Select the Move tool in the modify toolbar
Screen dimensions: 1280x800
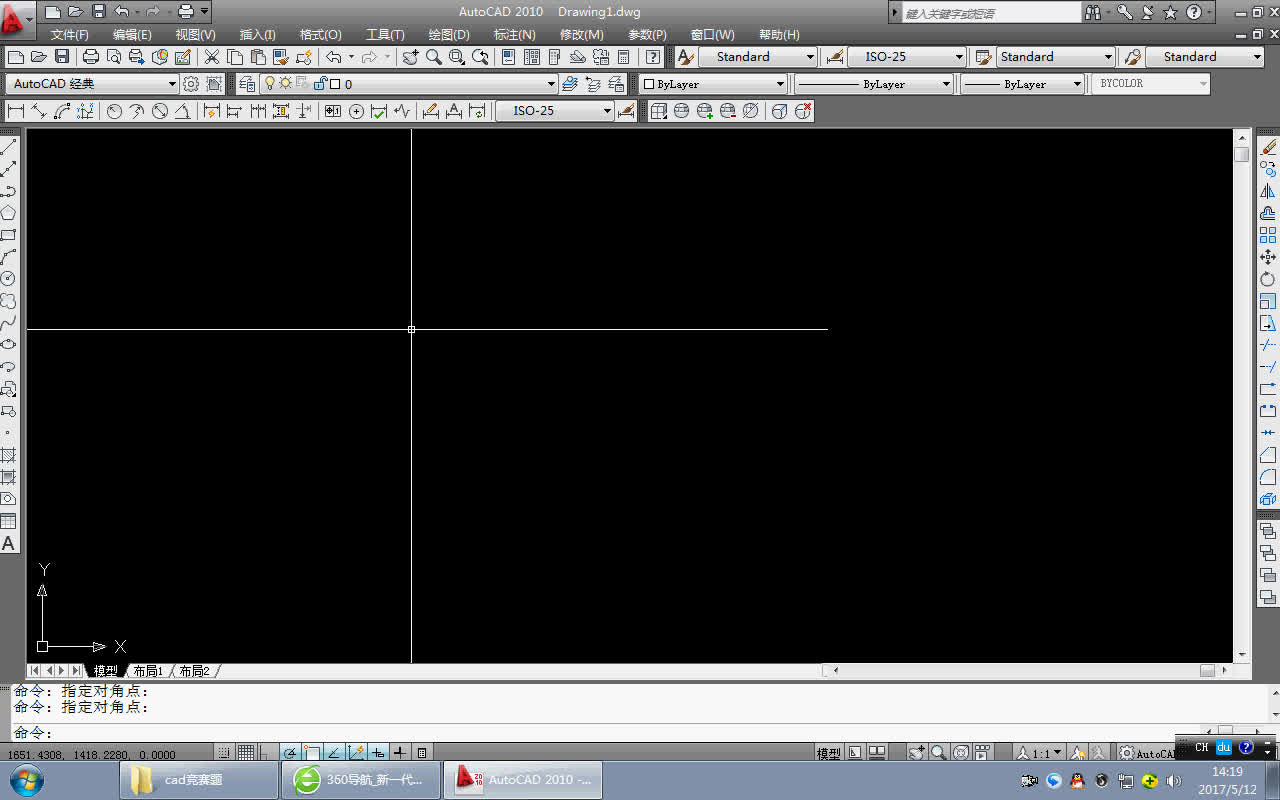point(1268,257)
